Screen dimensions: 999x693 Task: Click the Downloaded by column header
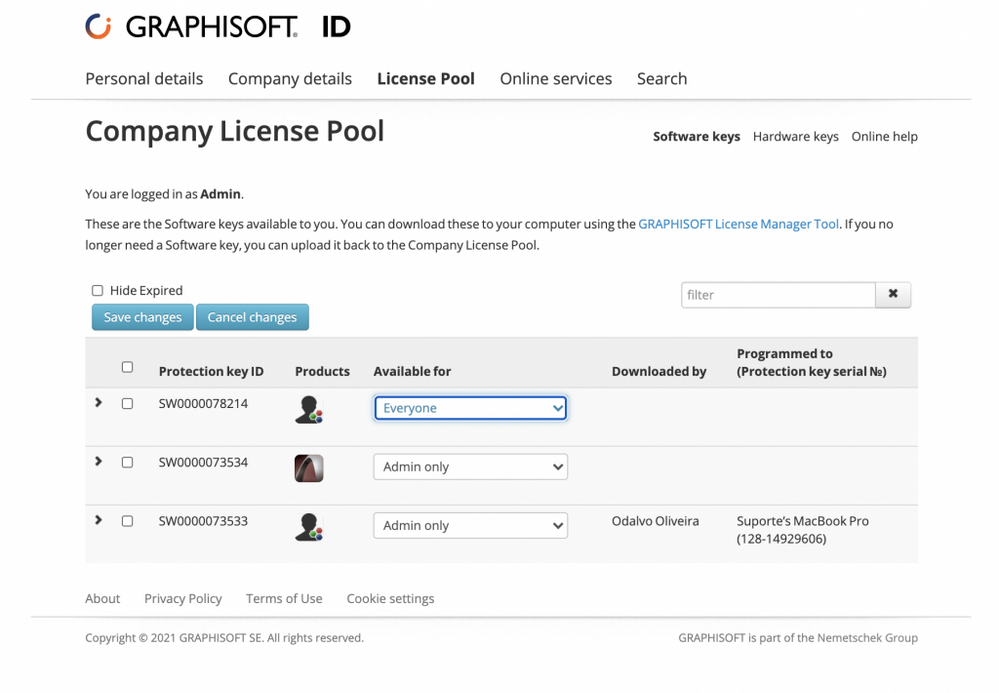pos(659,371)
